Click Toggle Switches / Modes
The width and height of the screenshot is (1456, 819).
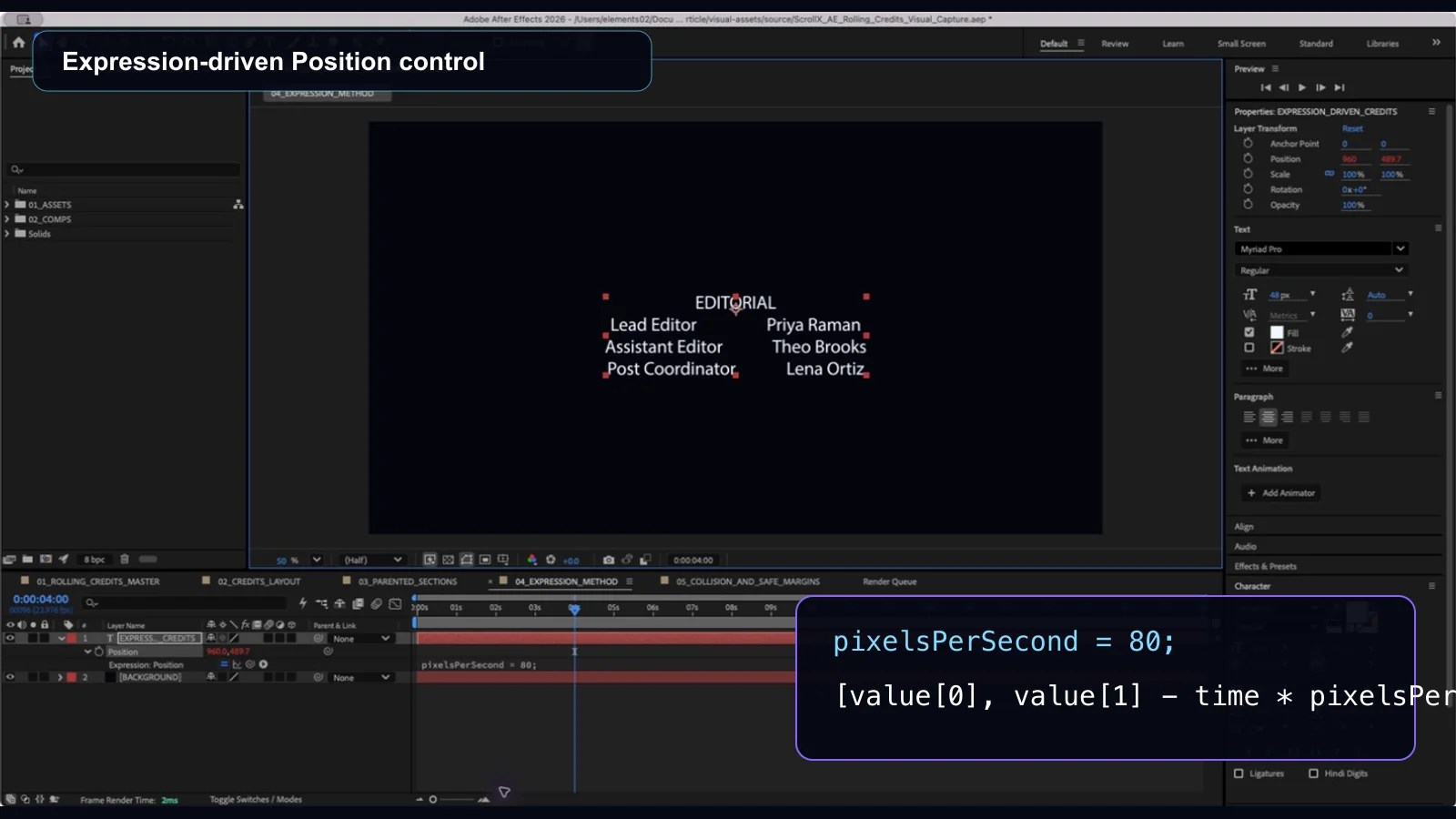256,799
